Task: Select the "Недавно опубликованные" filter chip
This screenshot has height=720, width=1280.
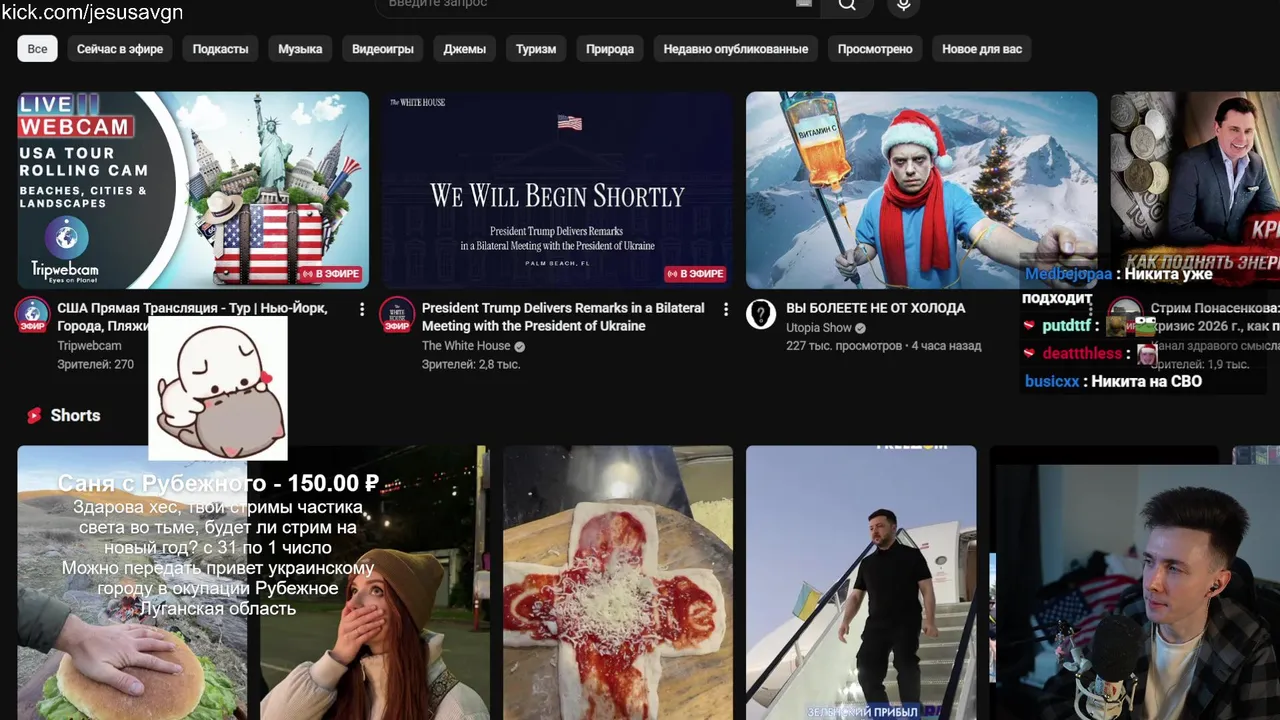Action: (x=736, y=49)
